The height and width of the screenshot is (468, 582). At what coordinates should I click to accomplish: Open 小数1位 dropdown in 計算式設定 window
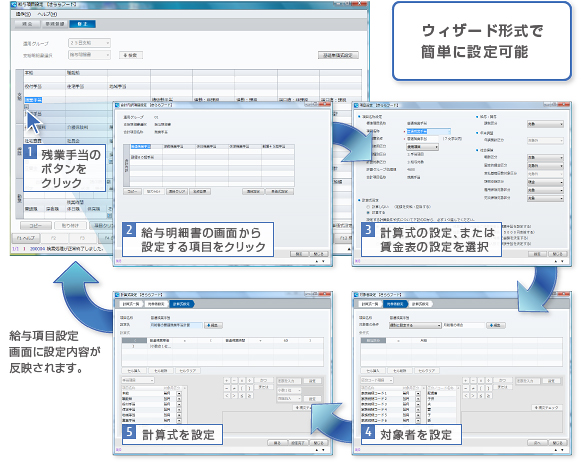(x=289, y=390)
